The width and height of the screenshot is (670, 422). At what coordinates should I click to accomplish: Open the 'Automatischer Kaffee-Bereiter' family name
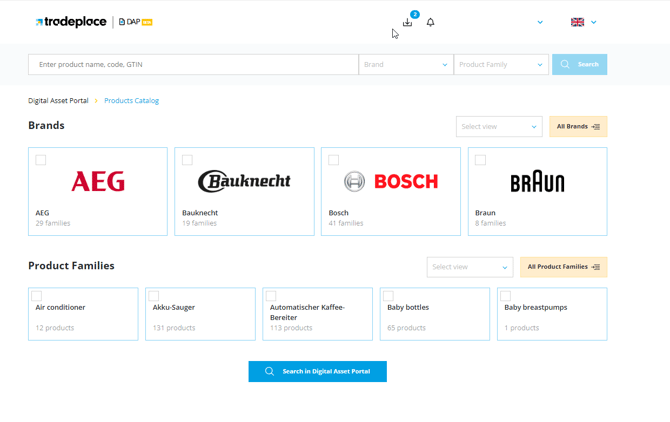[307, 312]
